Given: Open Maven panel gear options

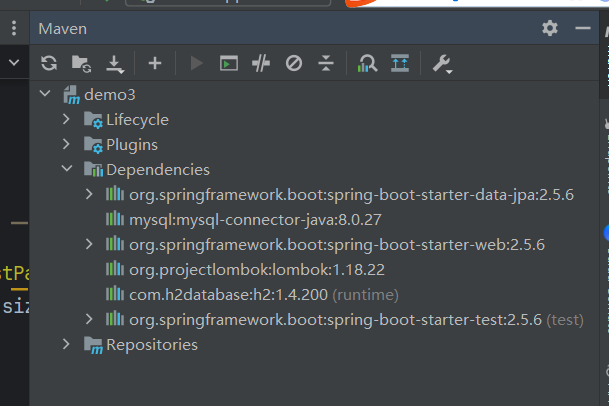Looking at the screenshot, I should click(550, 29).
